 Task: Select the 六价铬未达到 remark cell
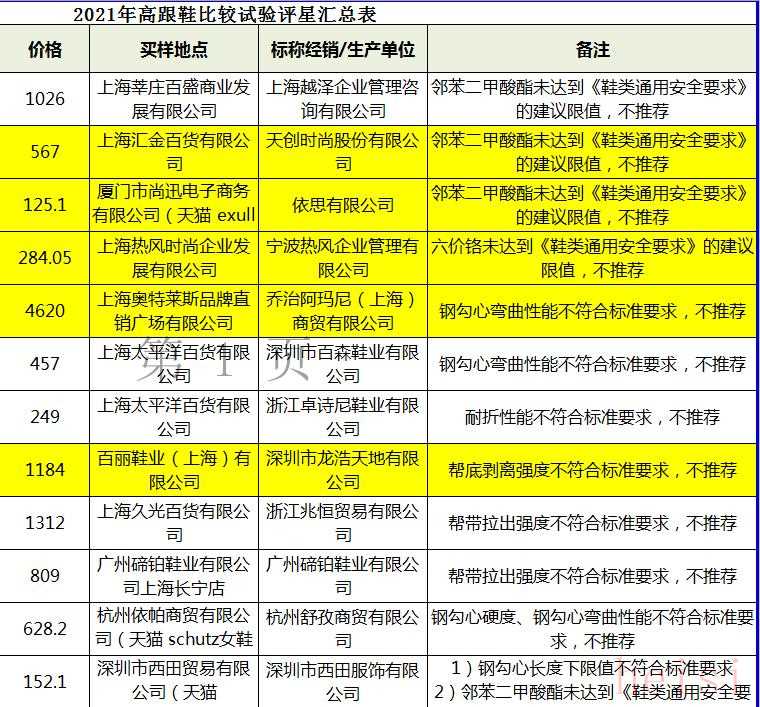coord(592,258)
